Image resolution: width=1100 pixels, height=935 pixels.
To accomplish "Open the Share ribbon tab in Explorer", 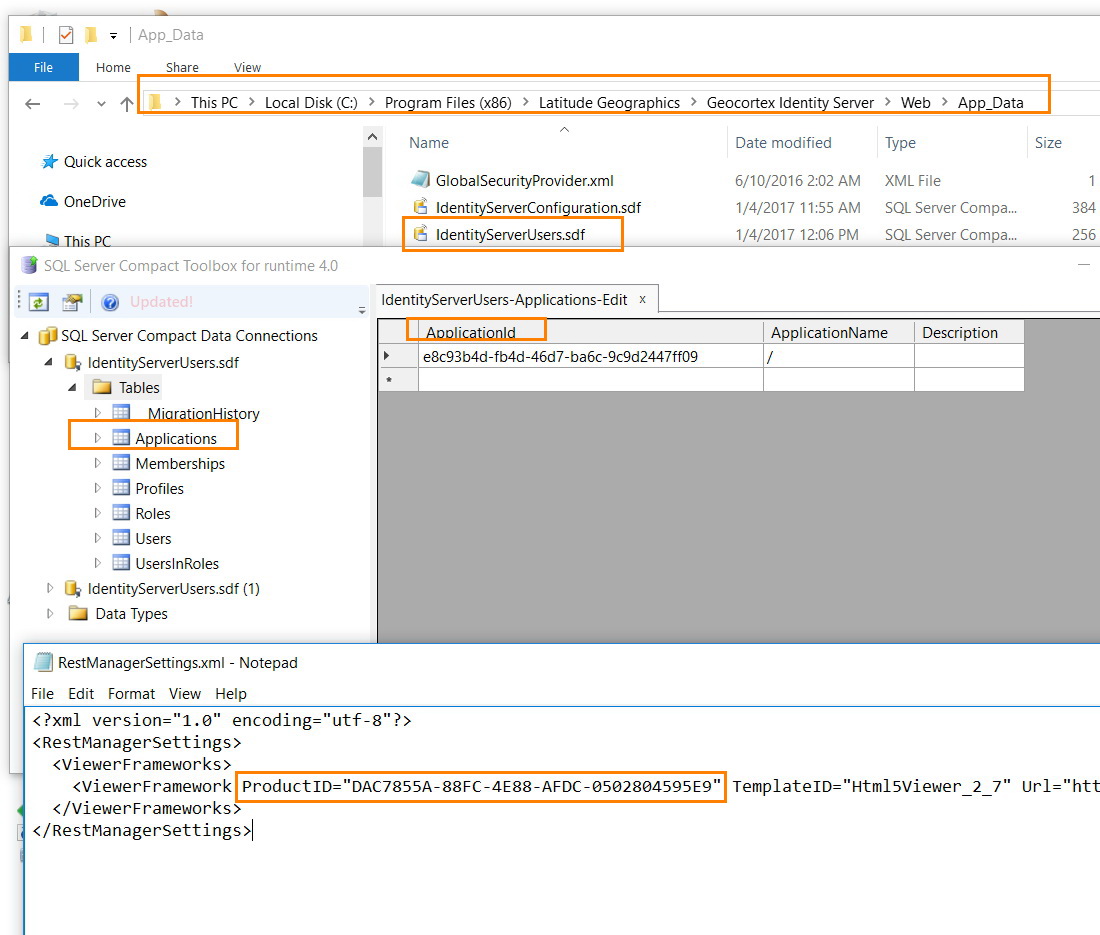I will point(182,67).
